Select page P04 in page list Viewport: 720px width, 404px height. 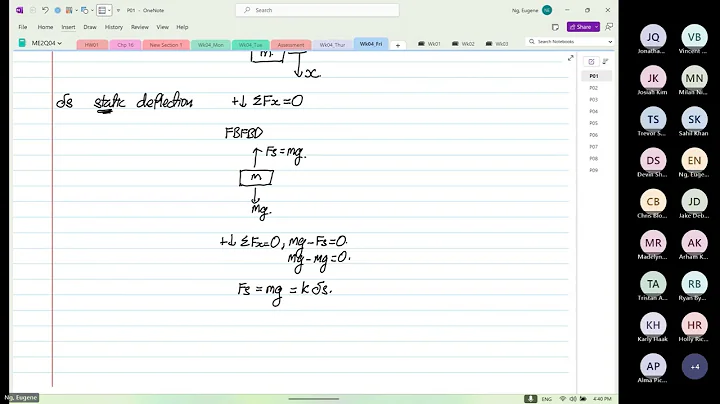pyautogui.click(x=596, y=112)
